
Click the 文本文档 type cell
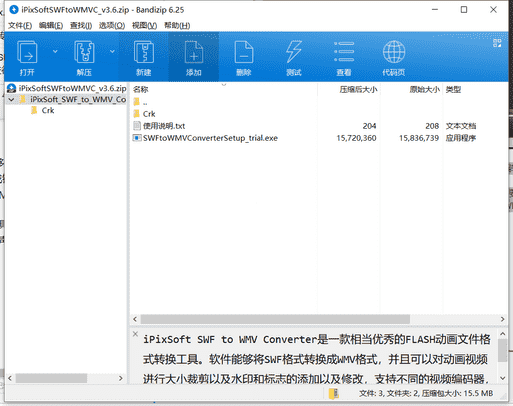[461, 126]
